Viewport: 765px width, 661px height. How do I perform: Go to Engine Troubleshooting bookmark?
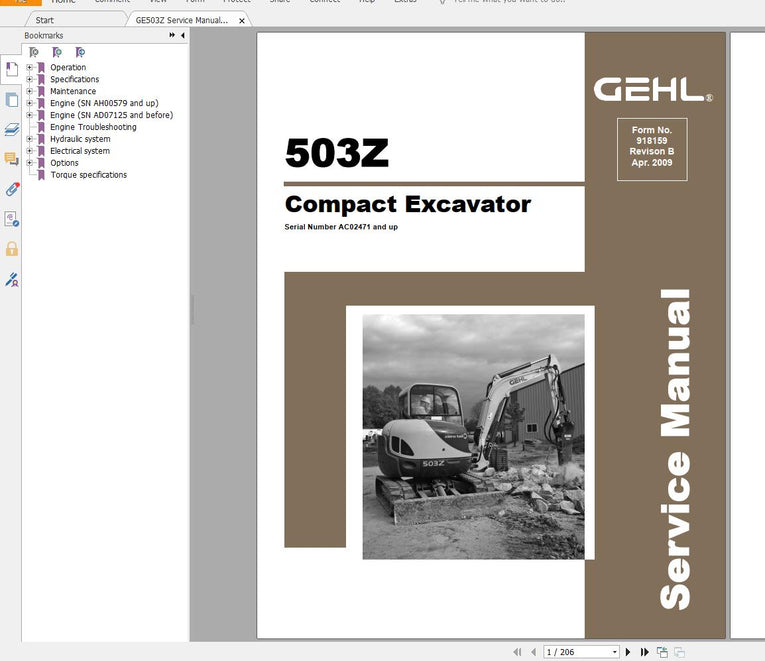coord(93,127)
